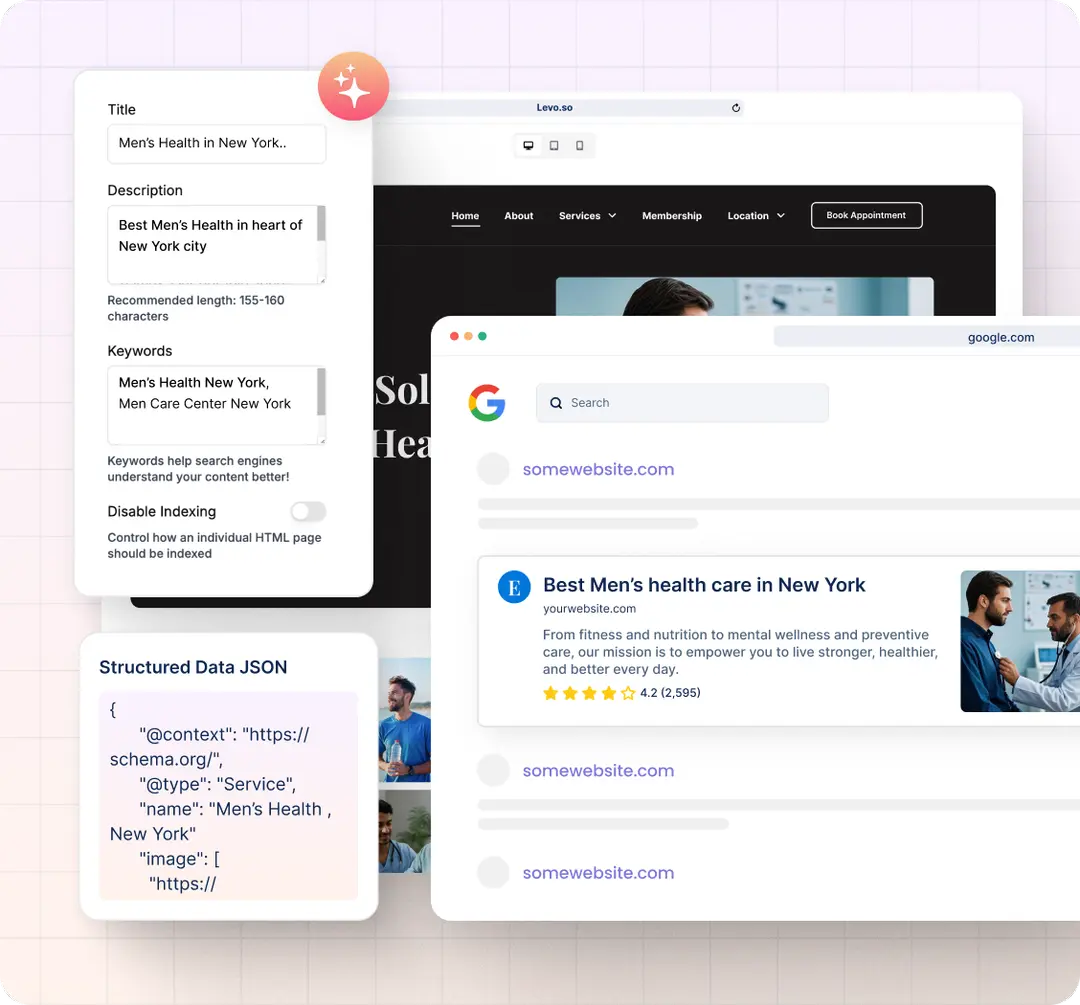Click the Book Appointment button
Image resolution: width=1080 pixels, height=1005 pixels.
pos(866,215)
